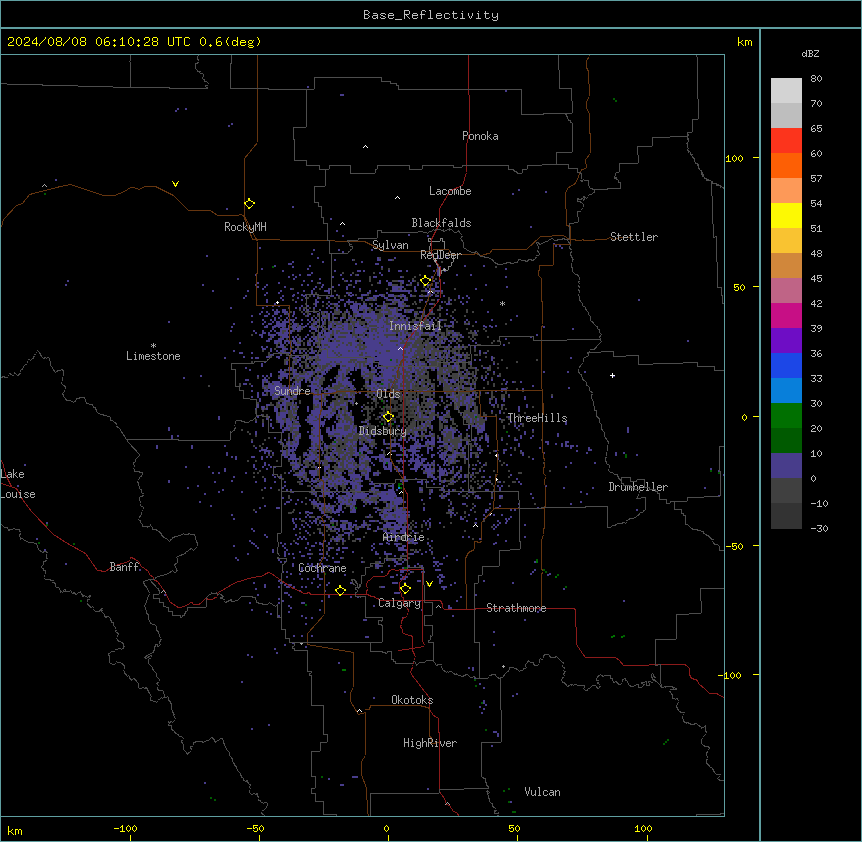862x842 pixels.
Task: Choose the green 20–30 dBZ legend swatch
Action: [786, 416]
